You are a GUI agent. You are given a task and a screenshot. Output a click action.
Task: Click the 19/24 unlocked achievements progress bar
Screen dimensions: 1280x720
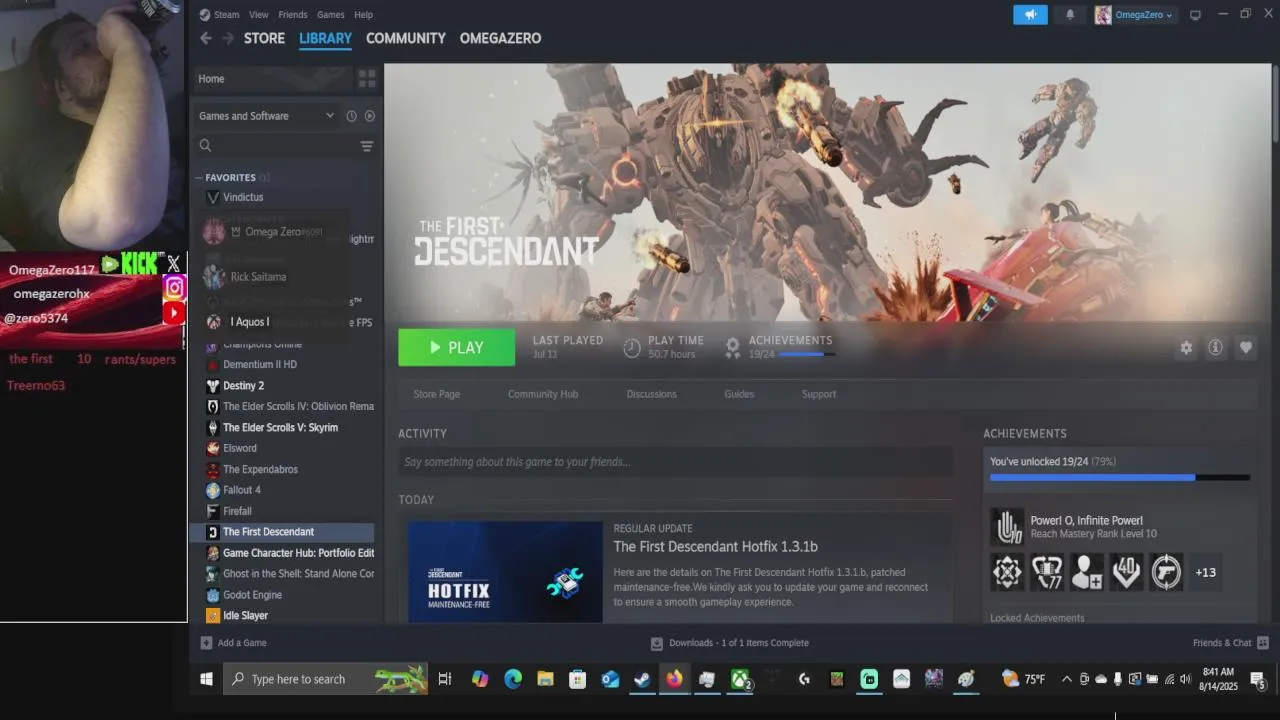[1120, 478]
